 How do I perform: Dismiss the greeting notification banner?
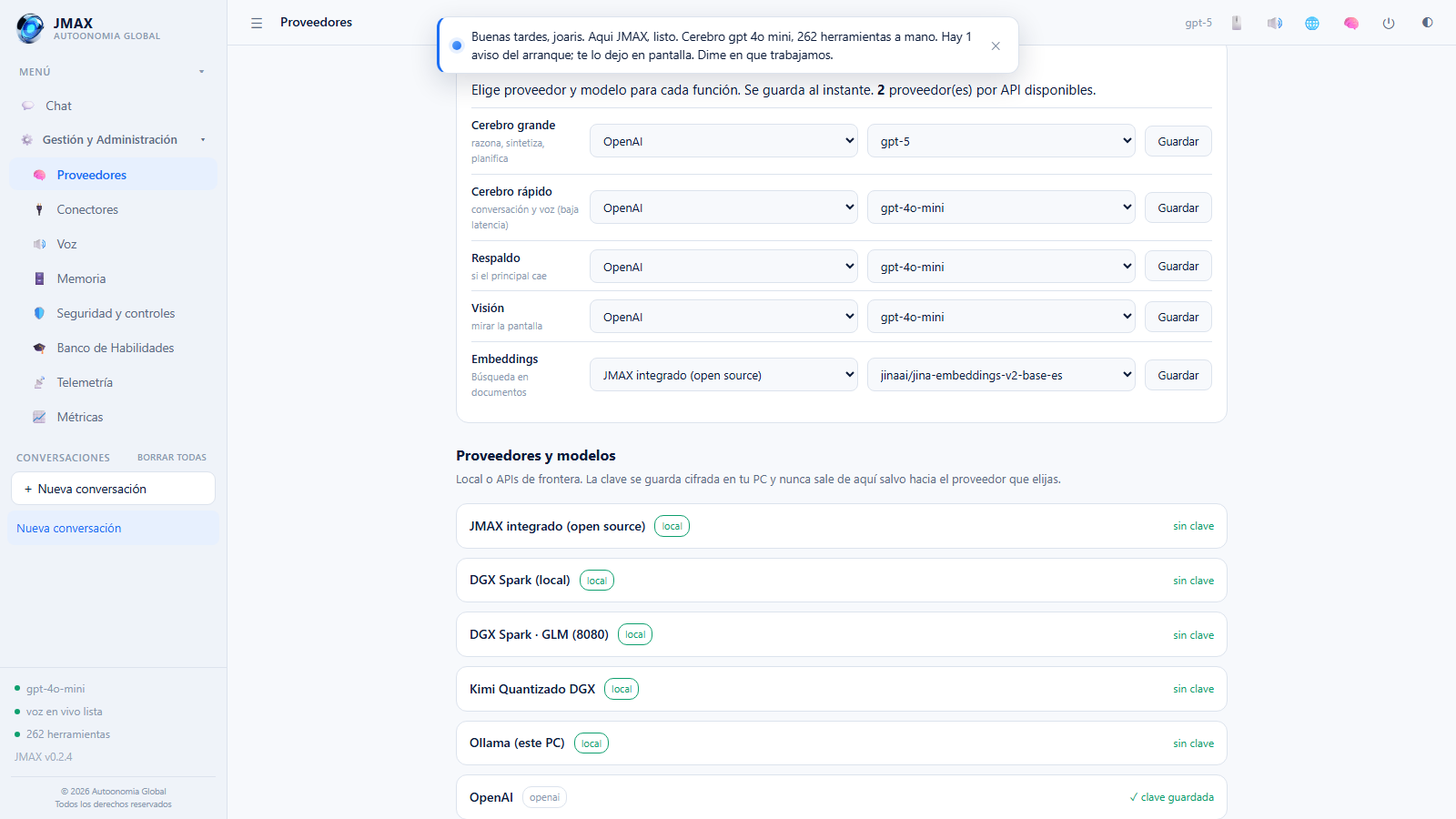click(996, 45)
